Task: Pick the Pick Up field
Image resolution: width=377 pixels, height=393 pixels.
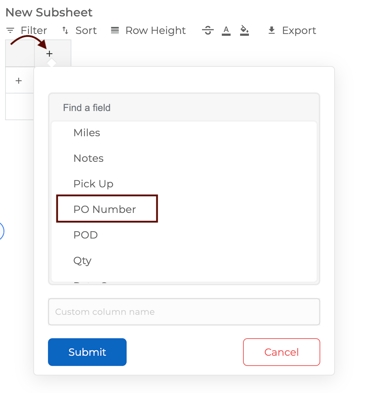Action: (x=184, y=184)
